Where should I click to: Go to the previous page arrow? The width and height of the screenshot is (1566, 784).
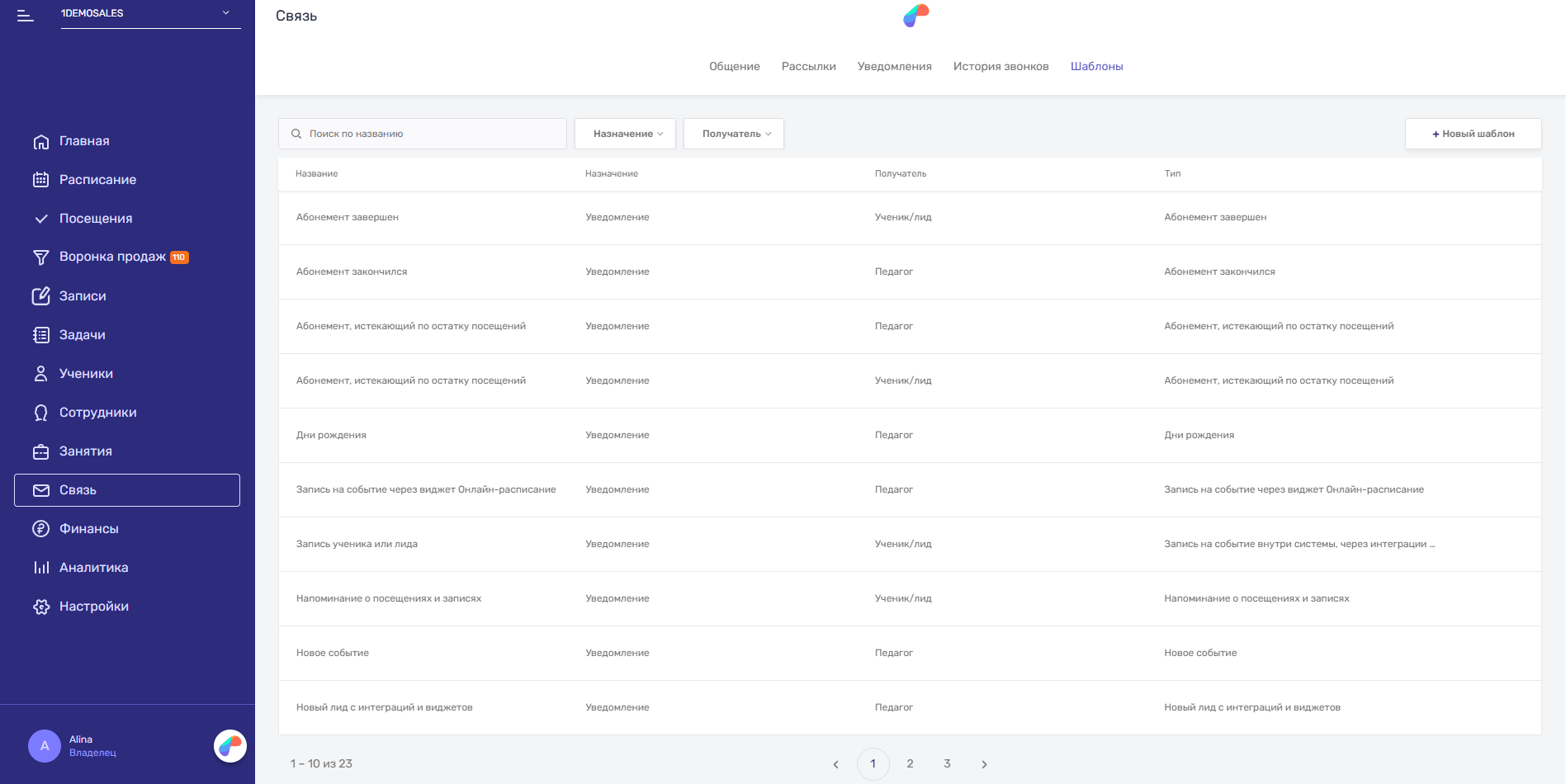[x=835, y=764]
